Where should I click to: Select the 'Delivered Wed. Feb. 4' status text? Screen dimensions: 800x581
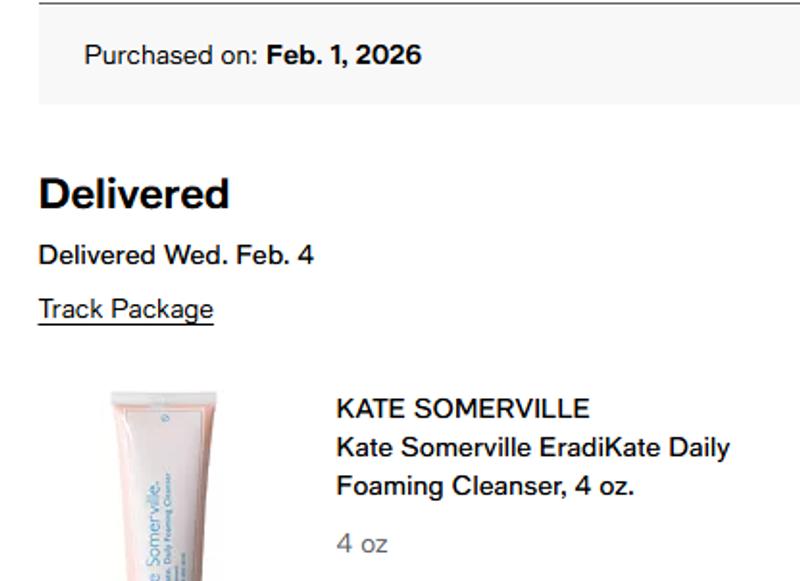pyautogui.click(x=176, y=255)
